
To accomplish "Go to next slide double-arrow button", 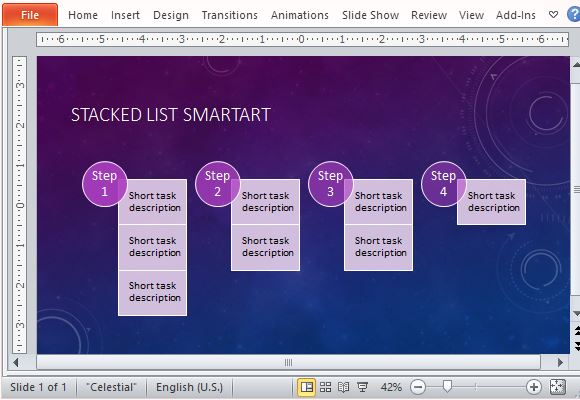I will coord(577,346).
